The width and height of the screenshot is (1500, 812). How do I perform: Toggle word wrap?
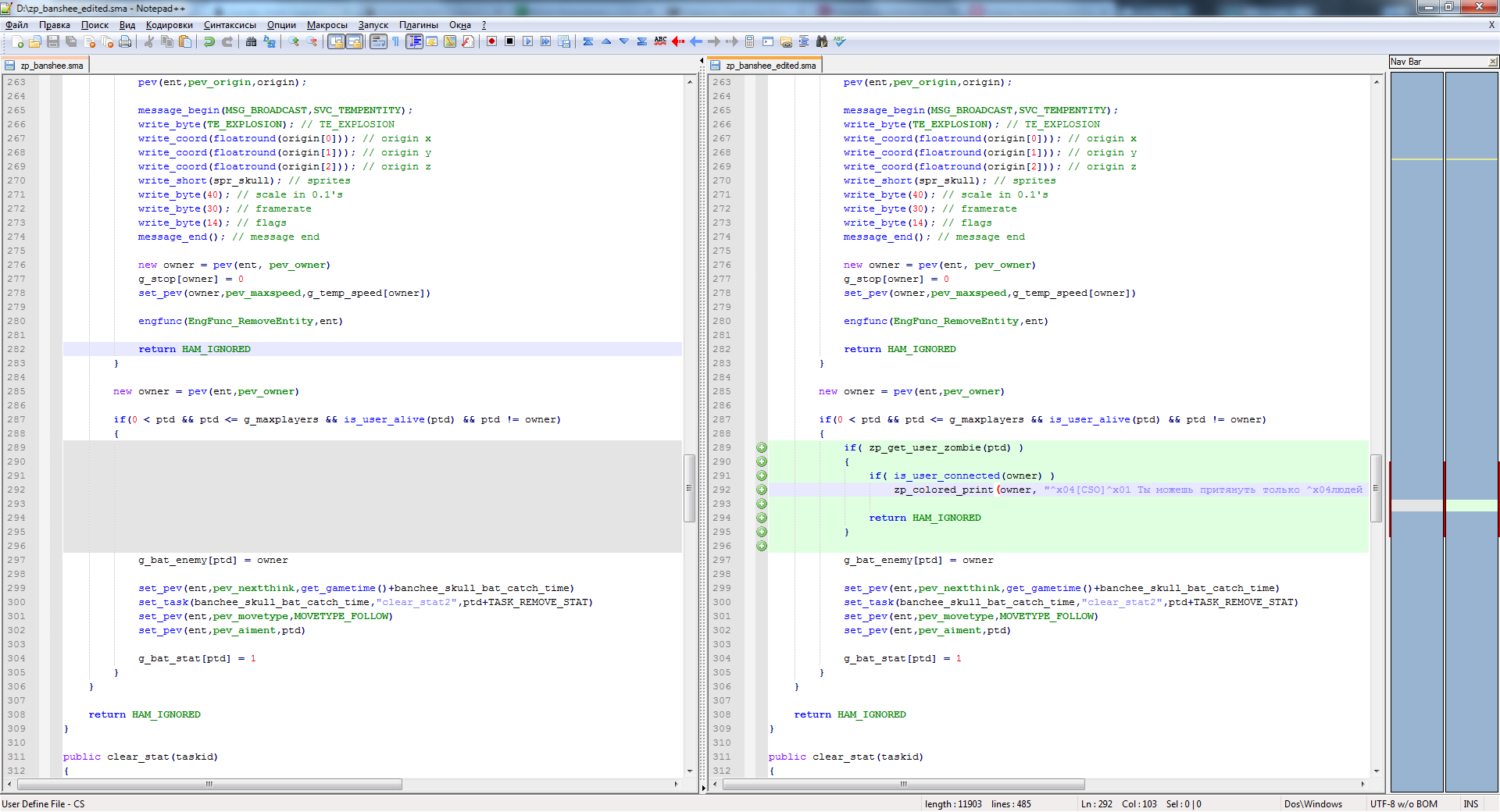(377, 41)
